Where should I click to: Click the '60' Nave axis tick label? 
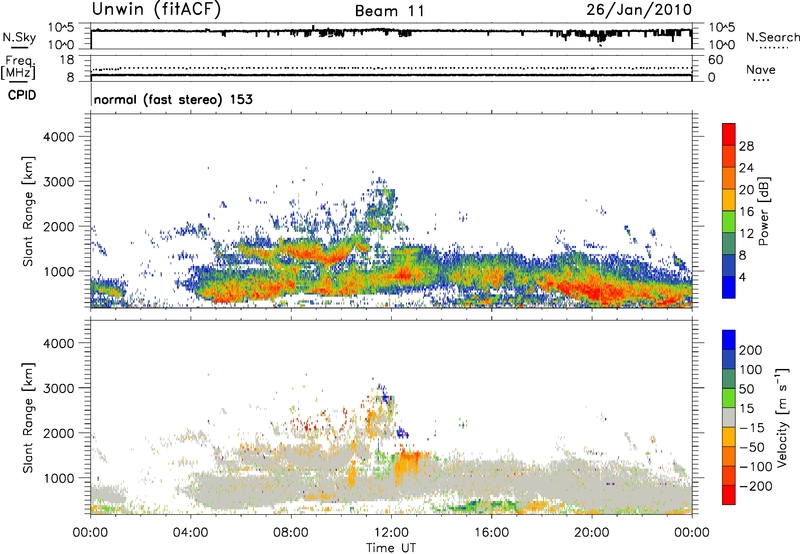[715, 60]
